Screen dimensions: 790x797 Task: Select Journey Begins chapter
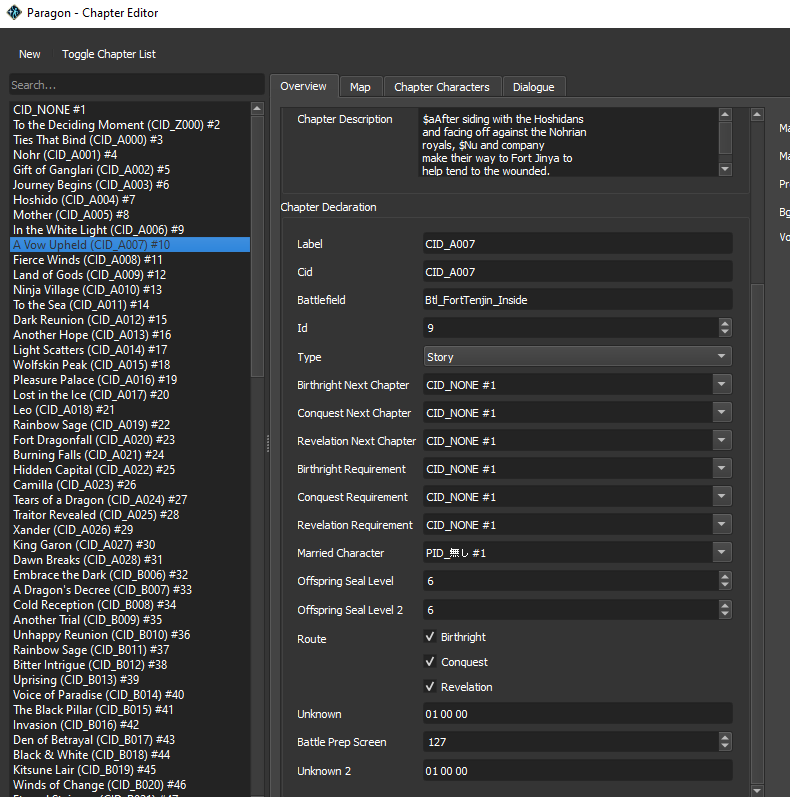tap(130, 185)
